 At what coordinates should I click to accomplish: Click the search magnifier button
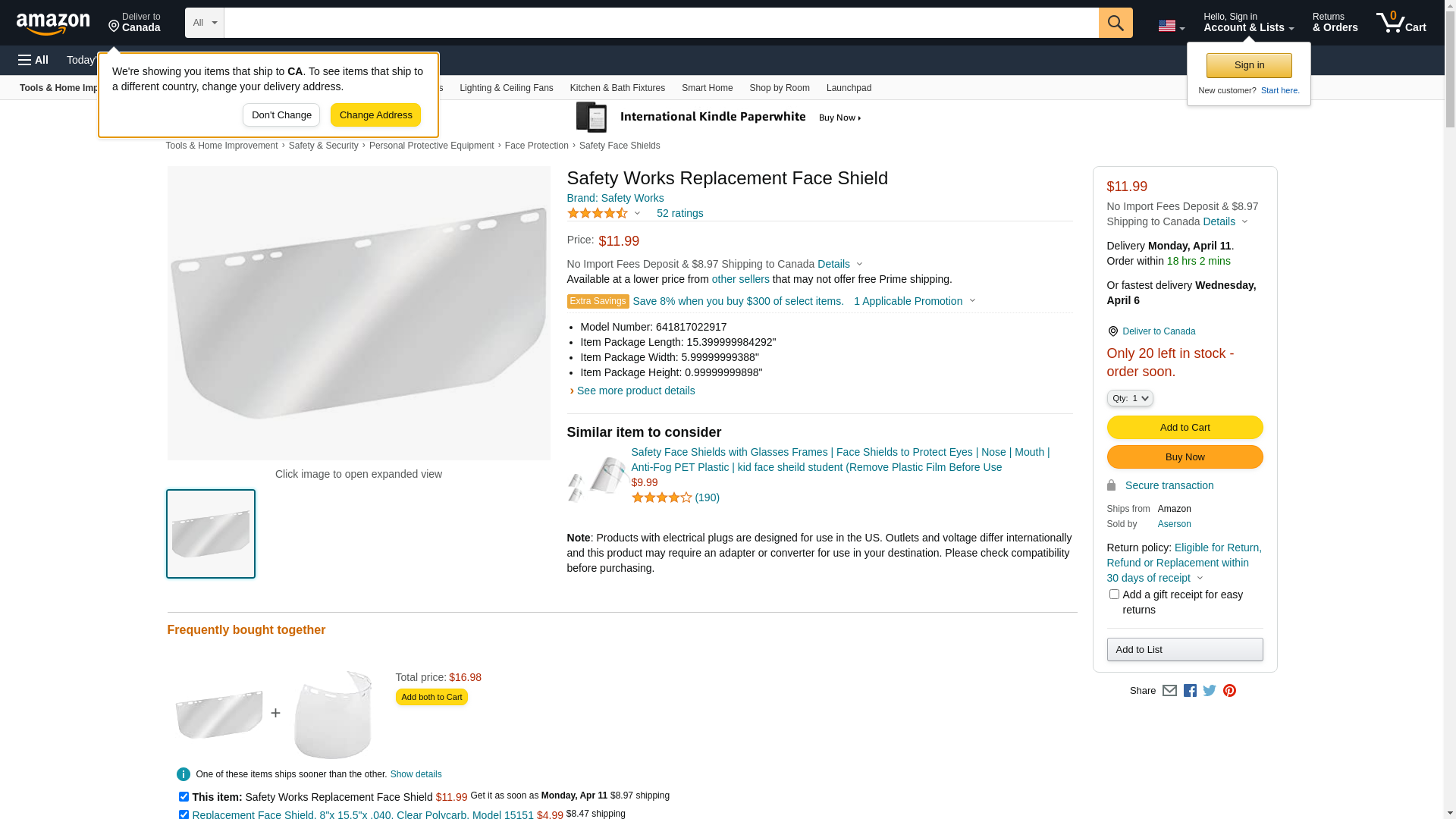[1116, 23]
